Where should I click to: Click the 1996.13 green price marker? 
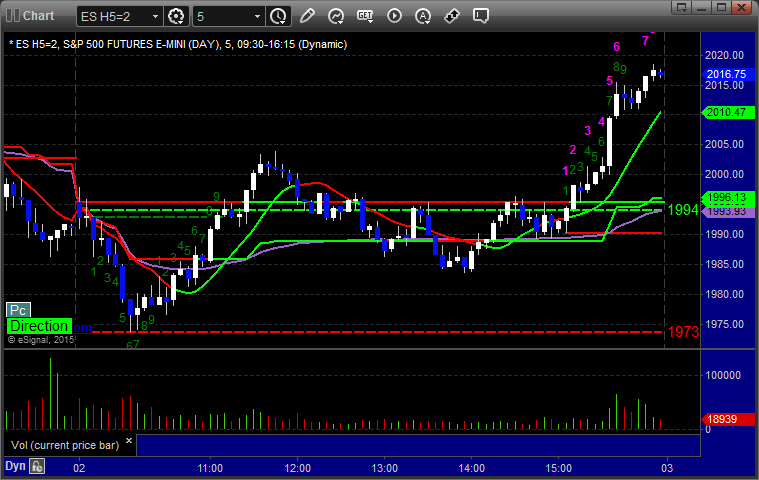click(727, 197)
